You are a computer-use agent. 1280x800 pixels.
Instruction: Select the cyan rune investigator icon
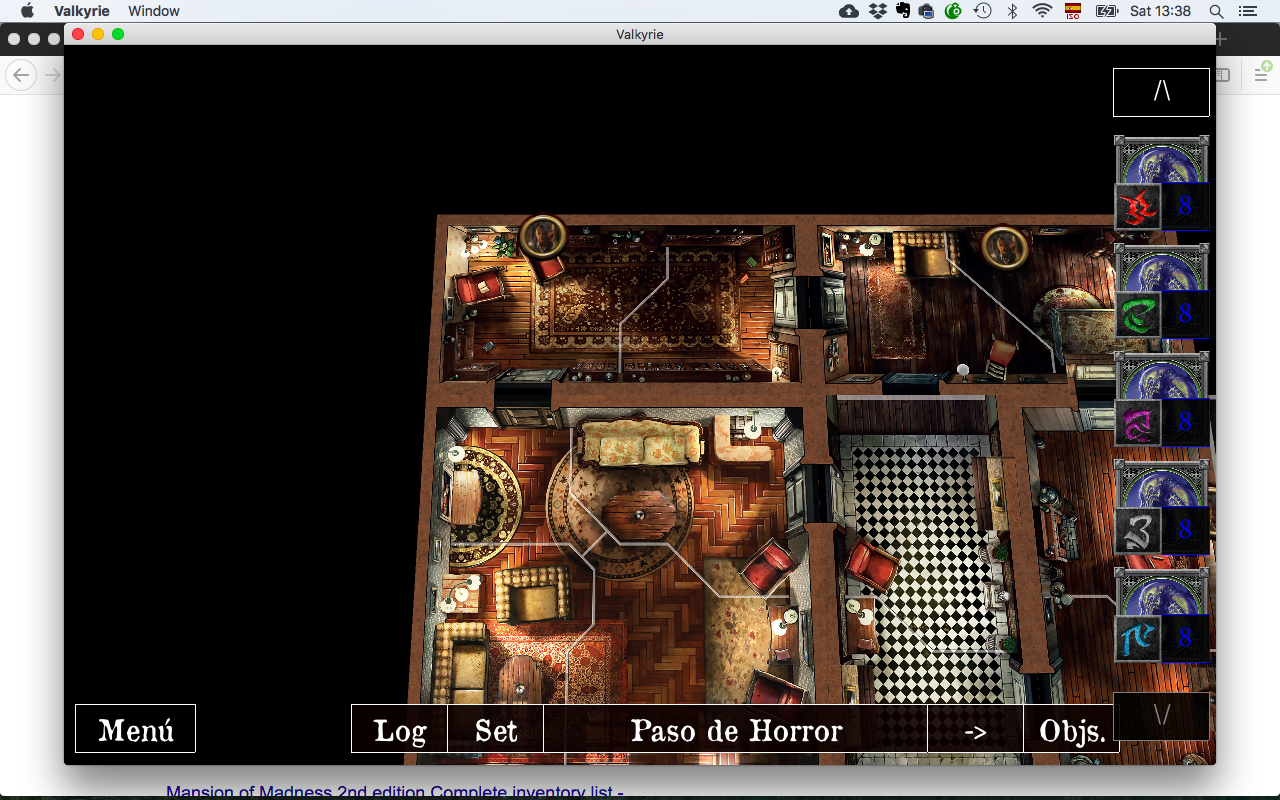pyautogui.click(x=1137, y=637)
